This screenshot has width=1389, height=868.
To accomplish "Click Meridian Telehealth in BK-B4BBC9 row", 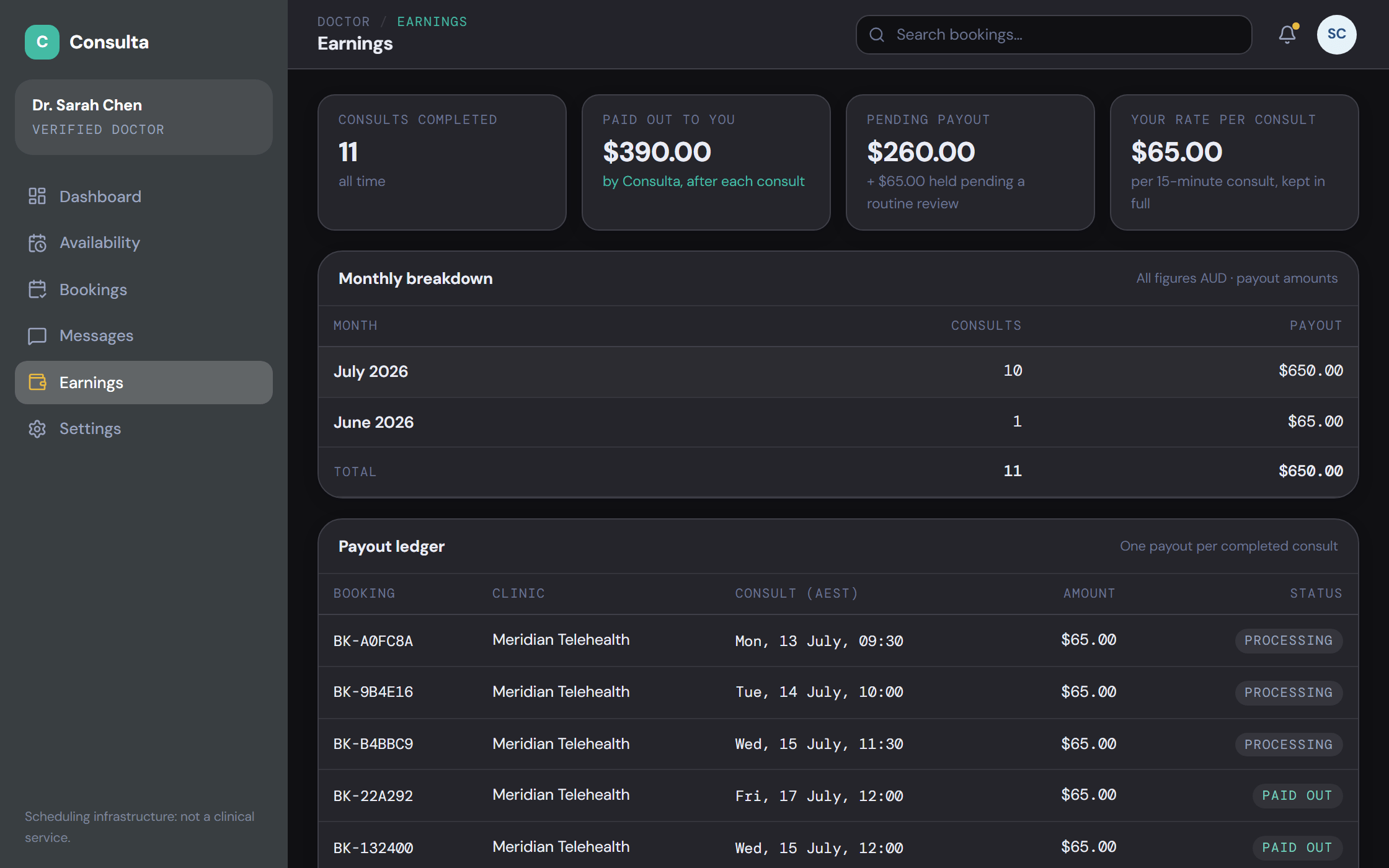I will [561, 743].
